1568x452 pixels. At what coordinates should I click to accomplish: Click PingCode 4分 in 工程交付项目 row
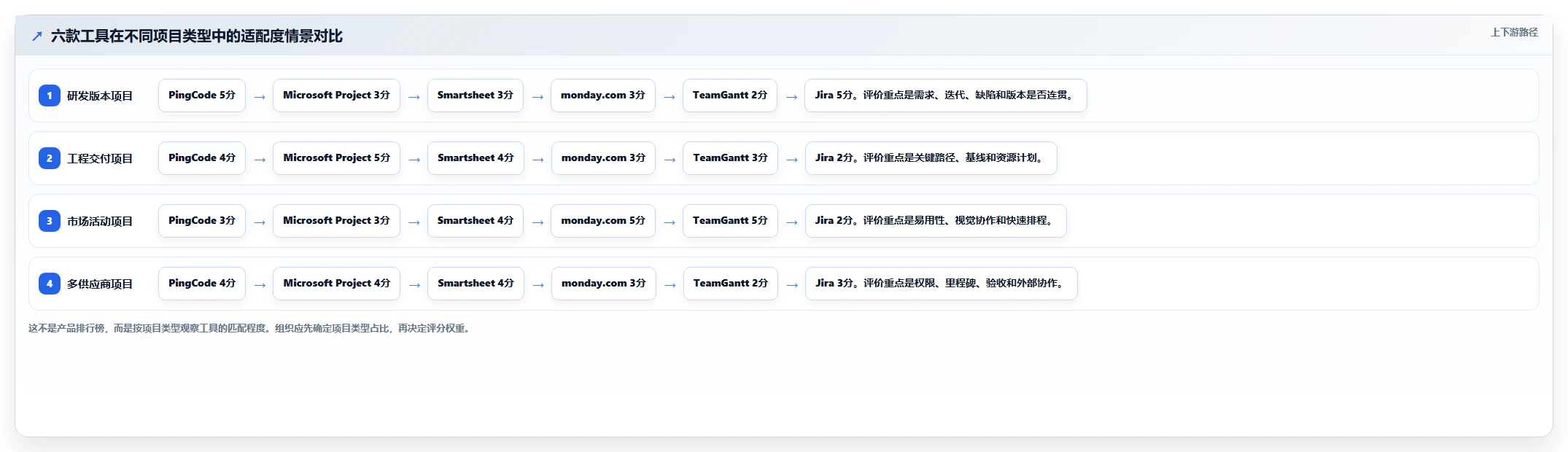click(x=202, y=158)
